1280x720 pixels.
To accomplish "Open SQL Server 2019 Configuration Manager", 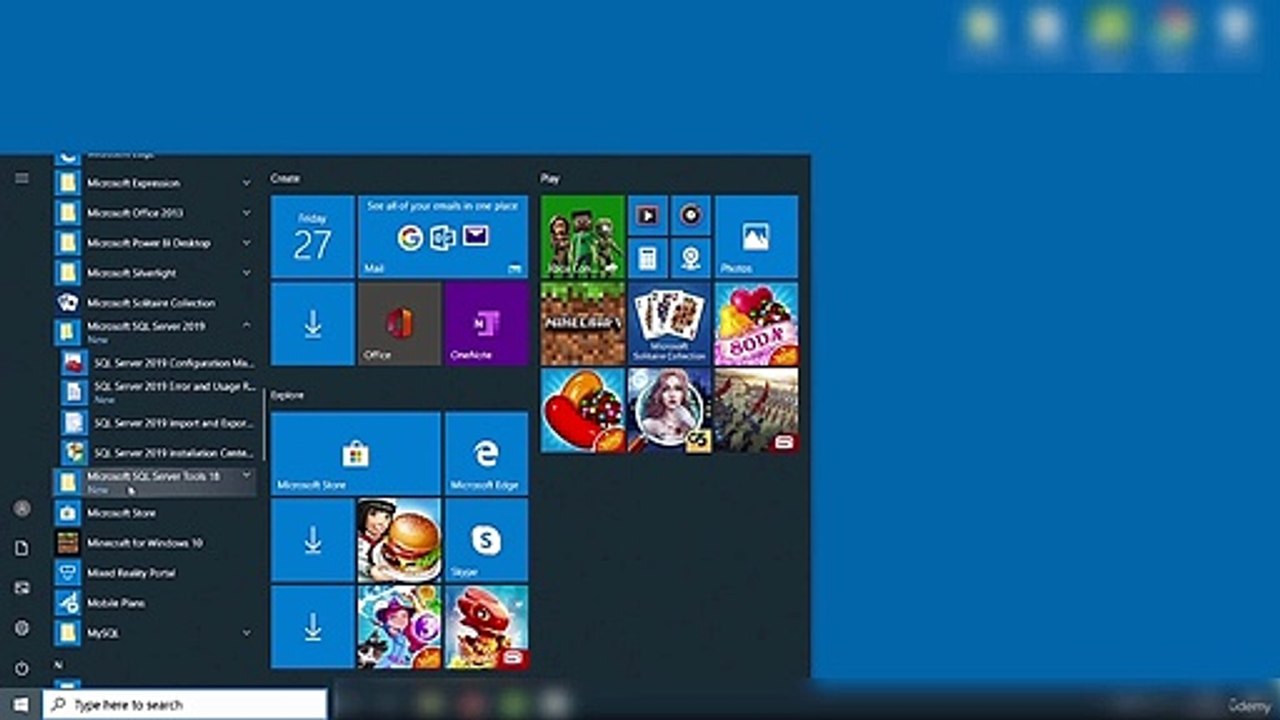I will tap(157, 362).
